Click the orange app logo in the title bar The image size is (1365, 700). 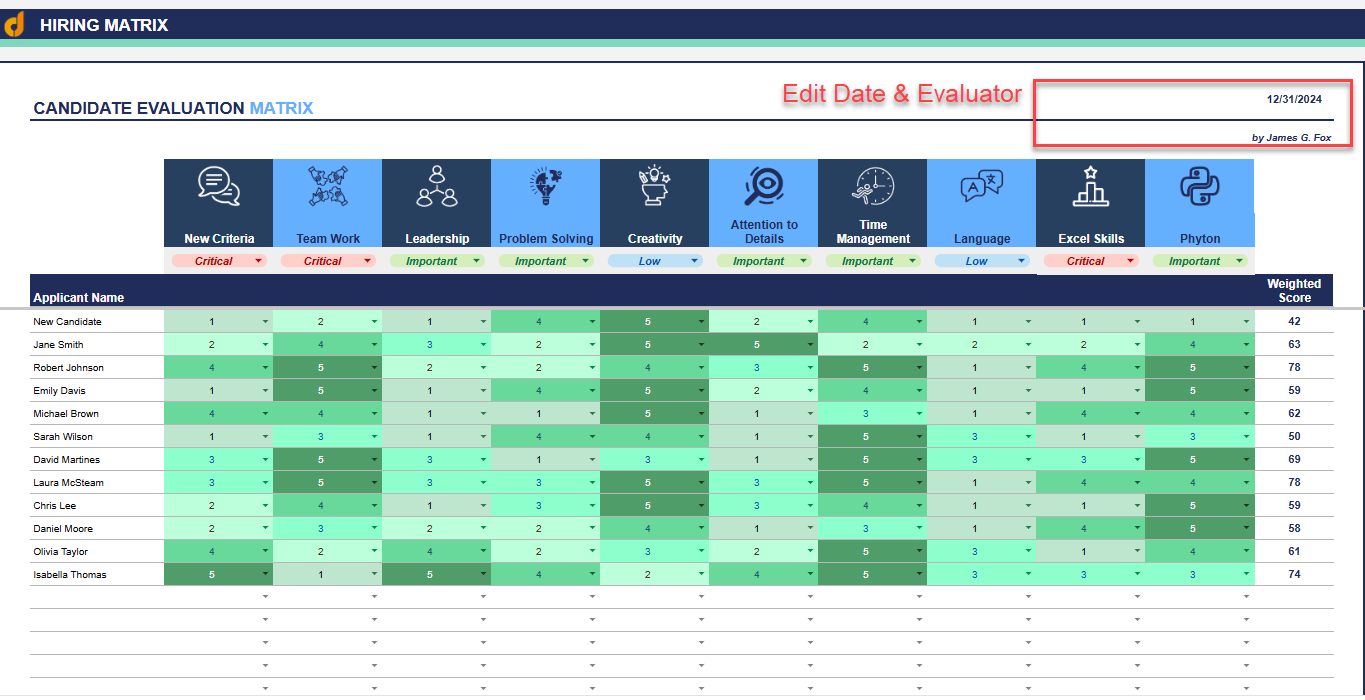(x=15, y=25)
